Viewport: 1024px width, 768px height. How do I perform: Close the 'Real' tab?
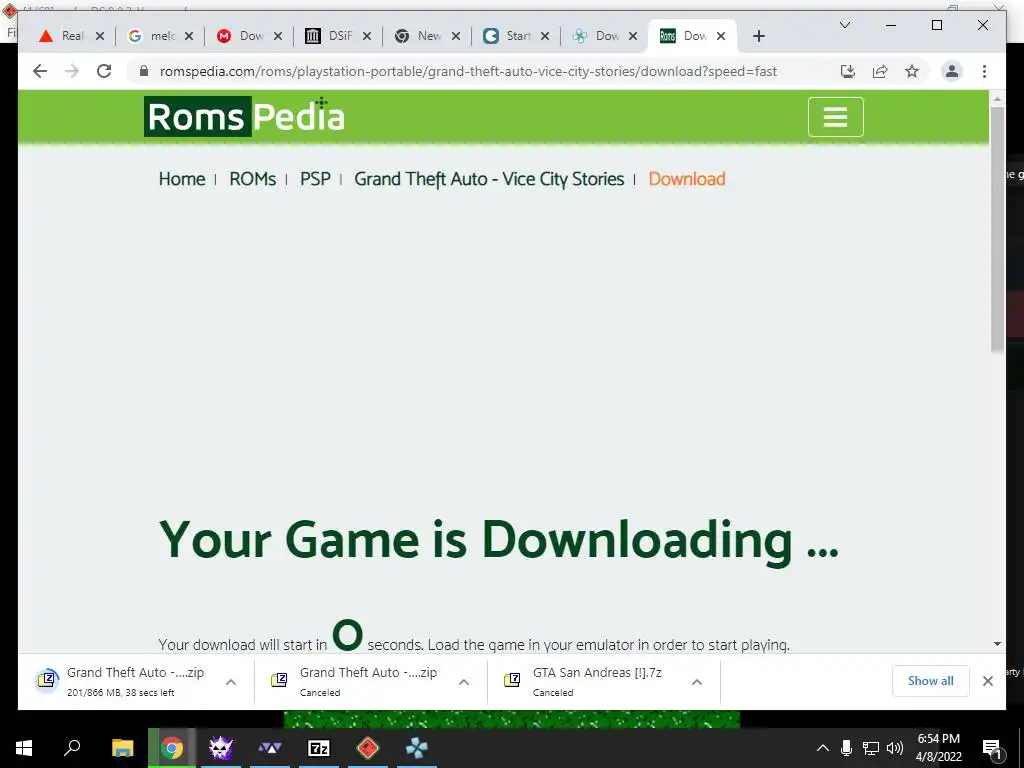tap(100, 36)
